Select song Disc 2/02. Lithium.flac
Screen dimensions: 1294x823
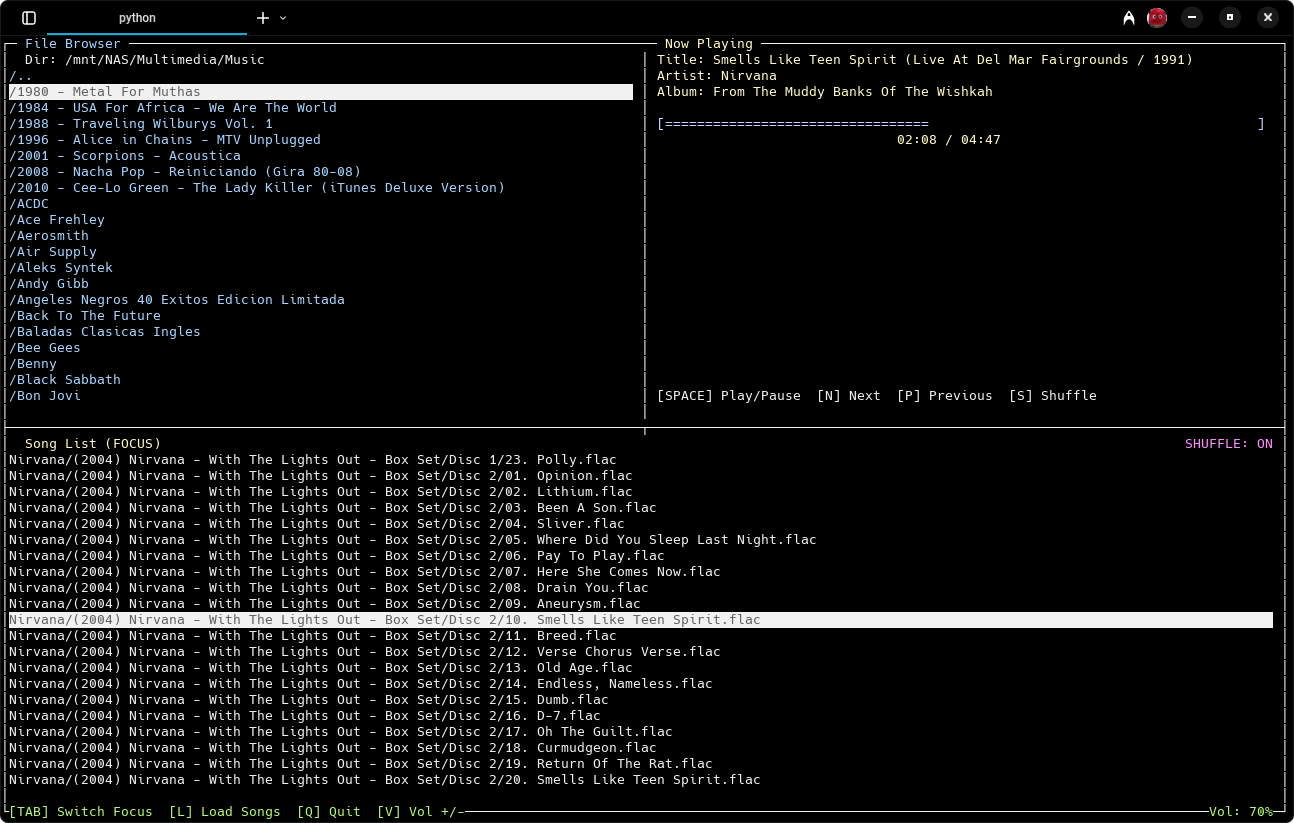point(321,492)
